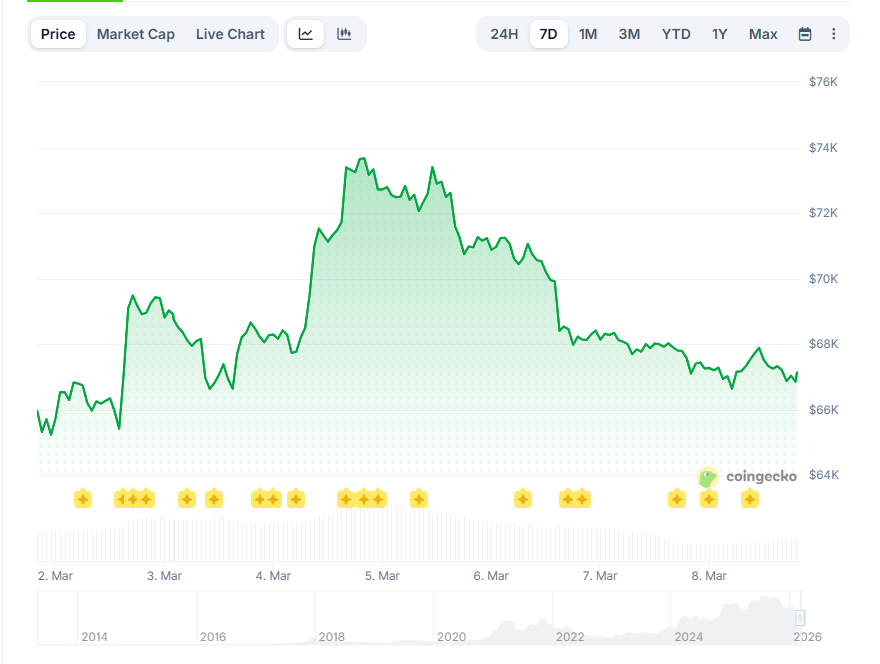Viewport: 880px width, 664px height.
Task: Switch to the candlestick chart view icon
Action: tap(343, 33)
